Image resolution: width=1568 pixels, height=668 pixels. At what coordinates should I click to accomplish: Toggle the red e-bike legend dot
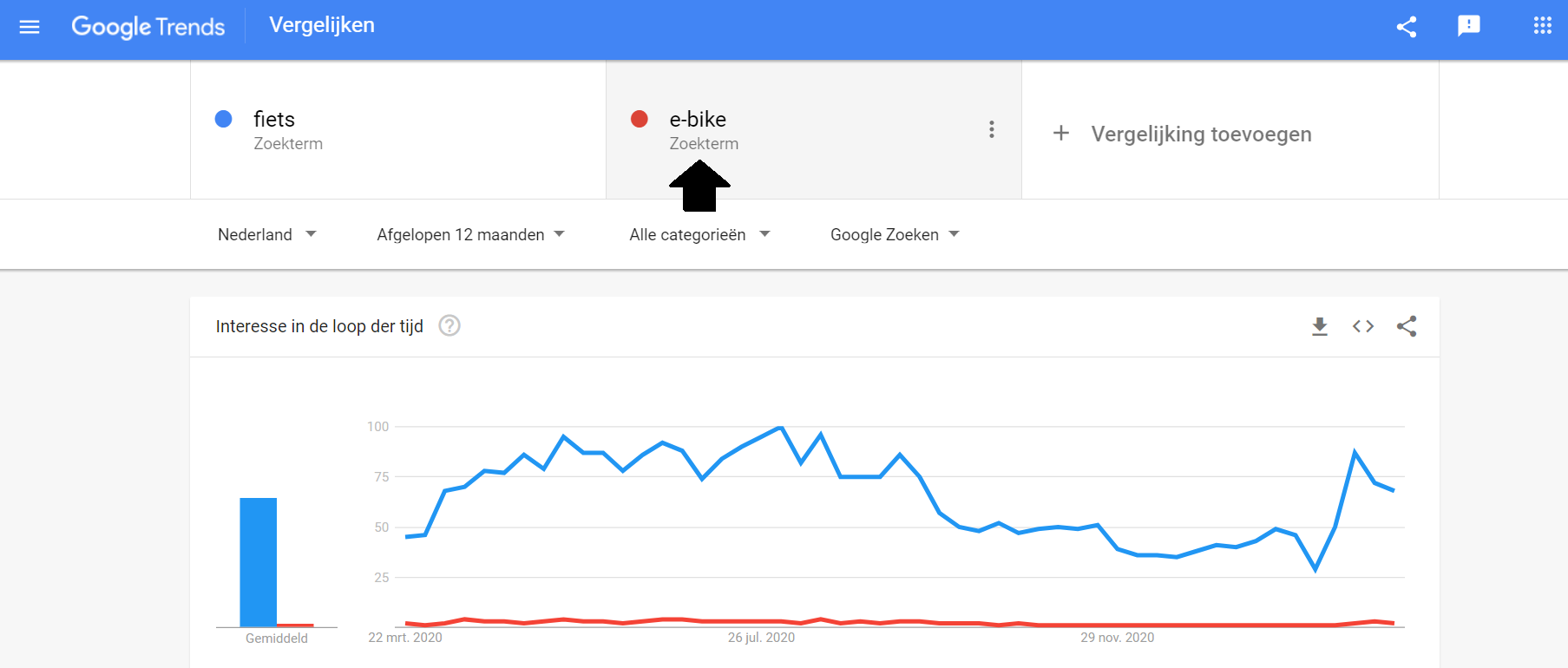click(640, 119)
